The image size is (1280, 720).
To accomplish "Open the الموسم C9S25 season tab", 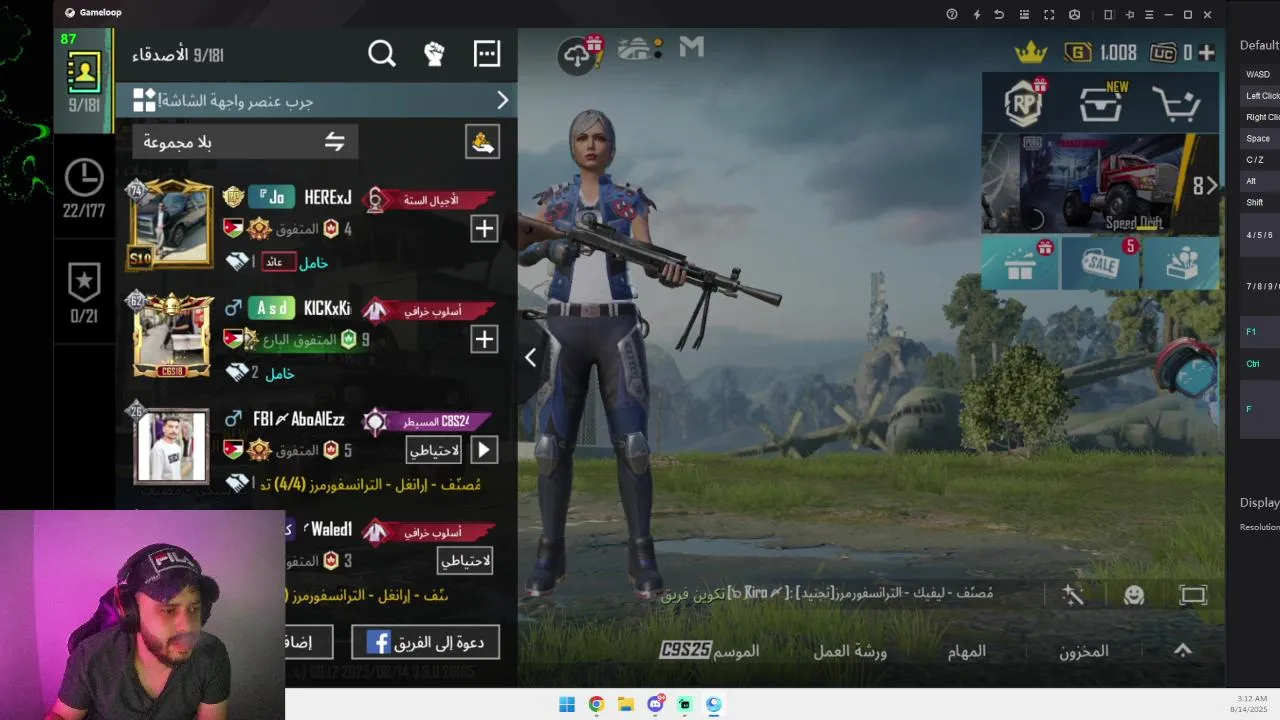I will (710, 650).
